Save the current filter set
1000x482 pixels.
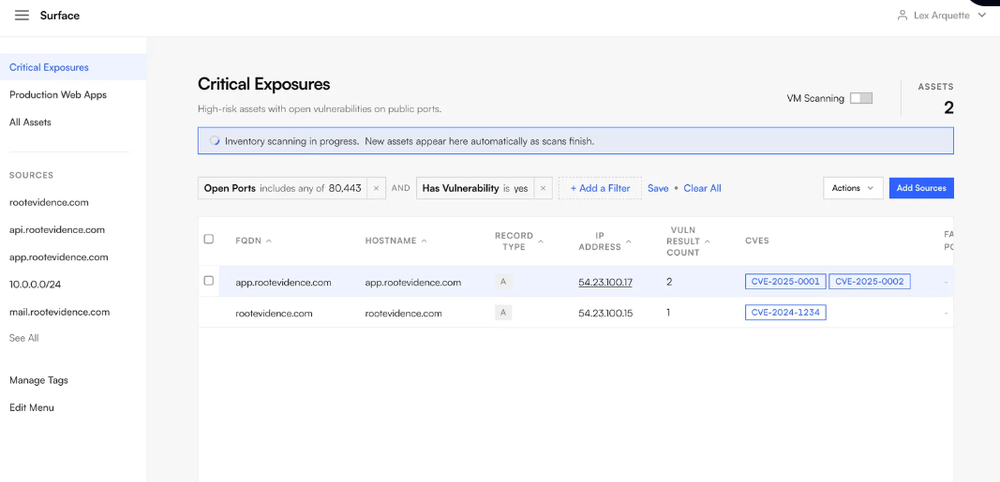tap(658, 188)
